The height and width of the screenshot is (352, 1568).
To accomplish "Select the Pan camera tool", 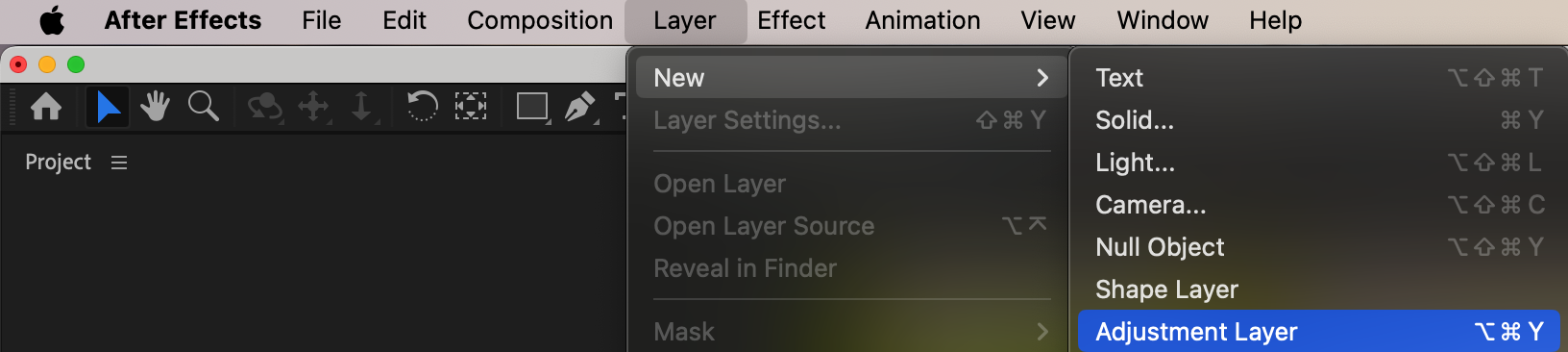I will (313, 107).
